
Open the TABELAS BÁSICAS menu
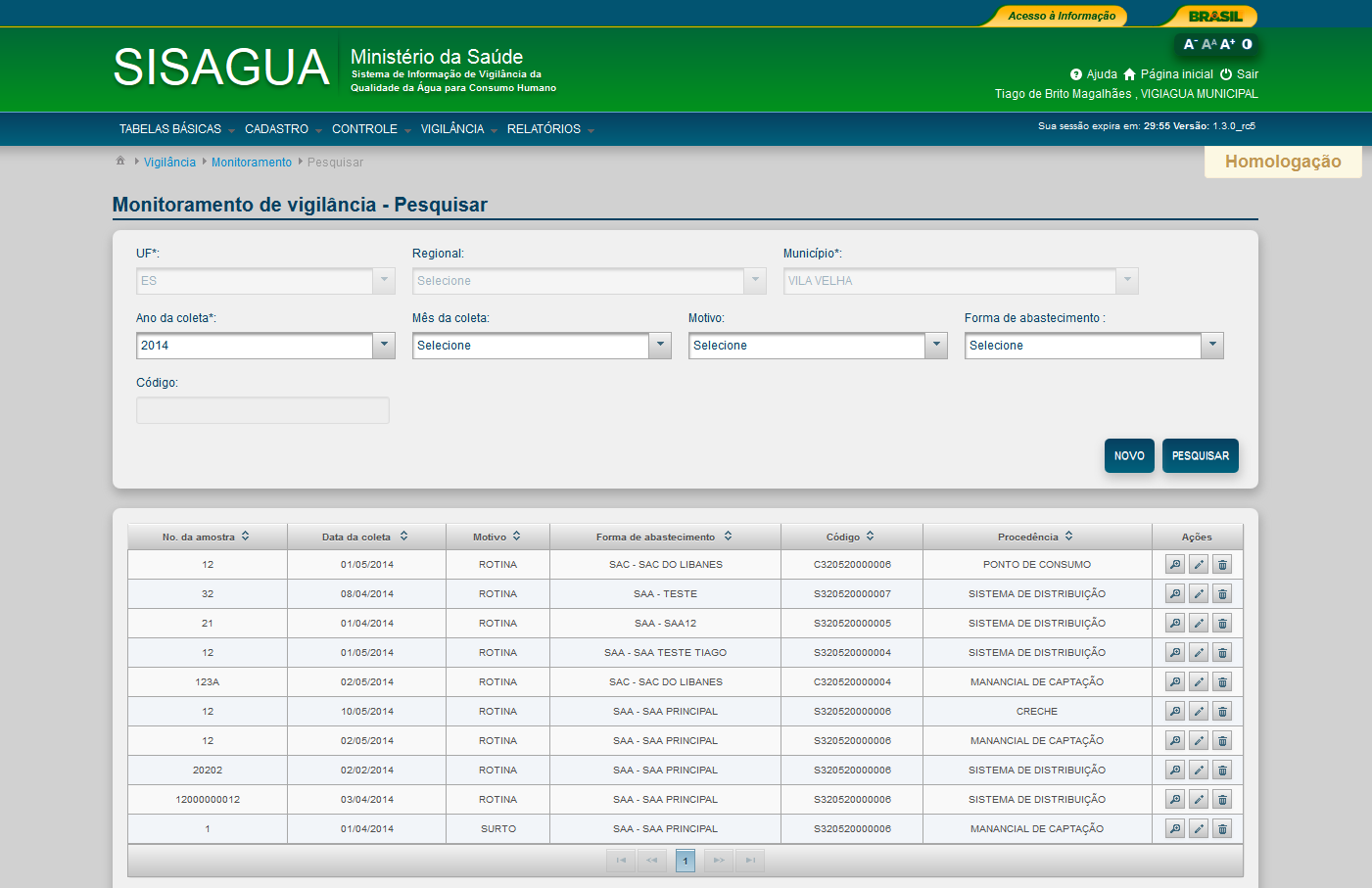(x=176, y=129)
